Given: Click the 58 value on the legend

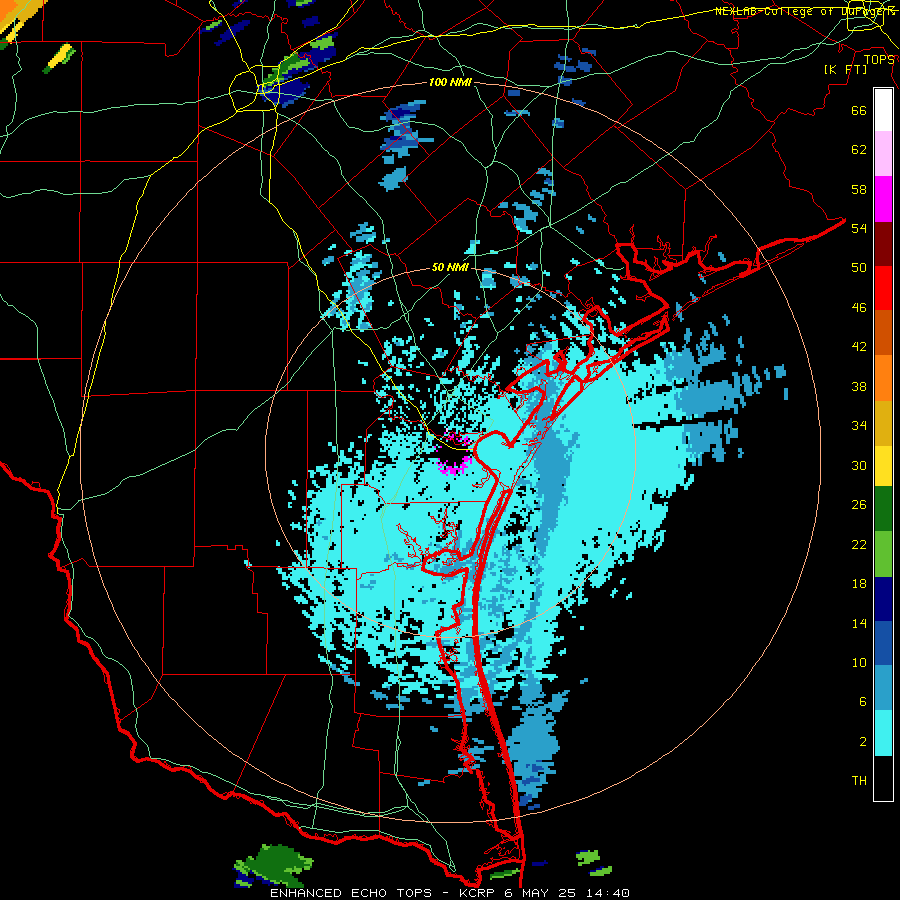Looking at the screenshot, I should 859,189.
